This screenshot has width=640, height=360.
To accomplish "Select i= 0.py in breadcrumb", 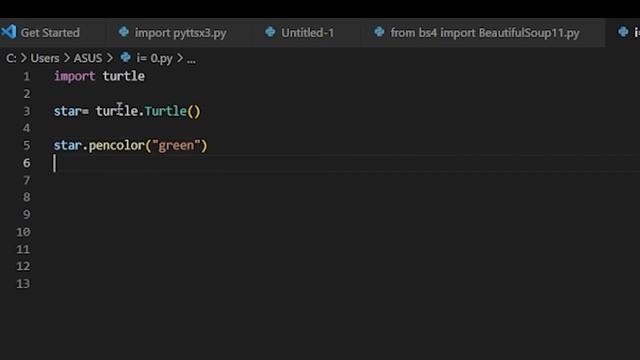I will [x=154, y=58].
